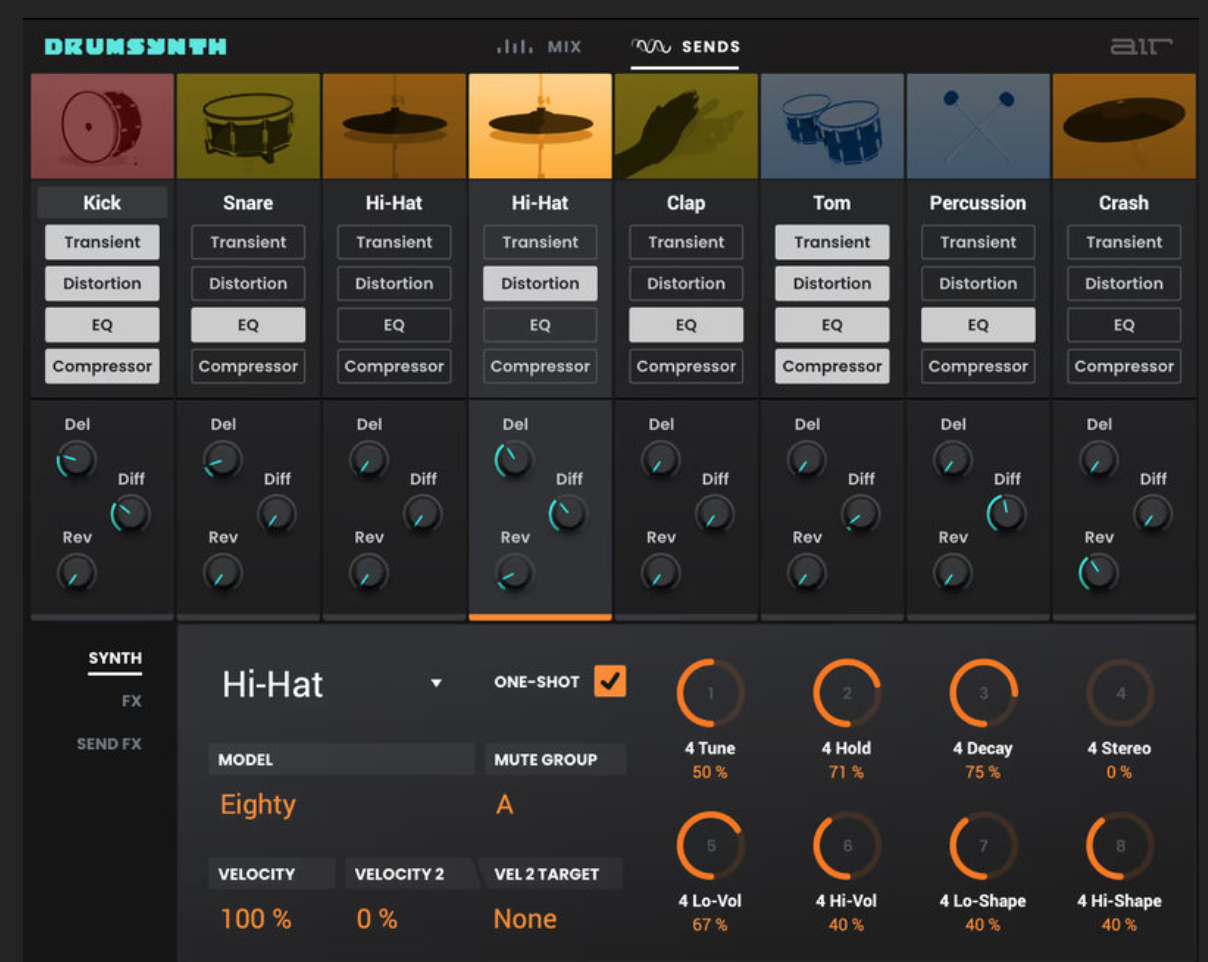Click the AIR logo icon
The width and height of the screenshot is (1208, 962).
click(x=1141, y=46)
